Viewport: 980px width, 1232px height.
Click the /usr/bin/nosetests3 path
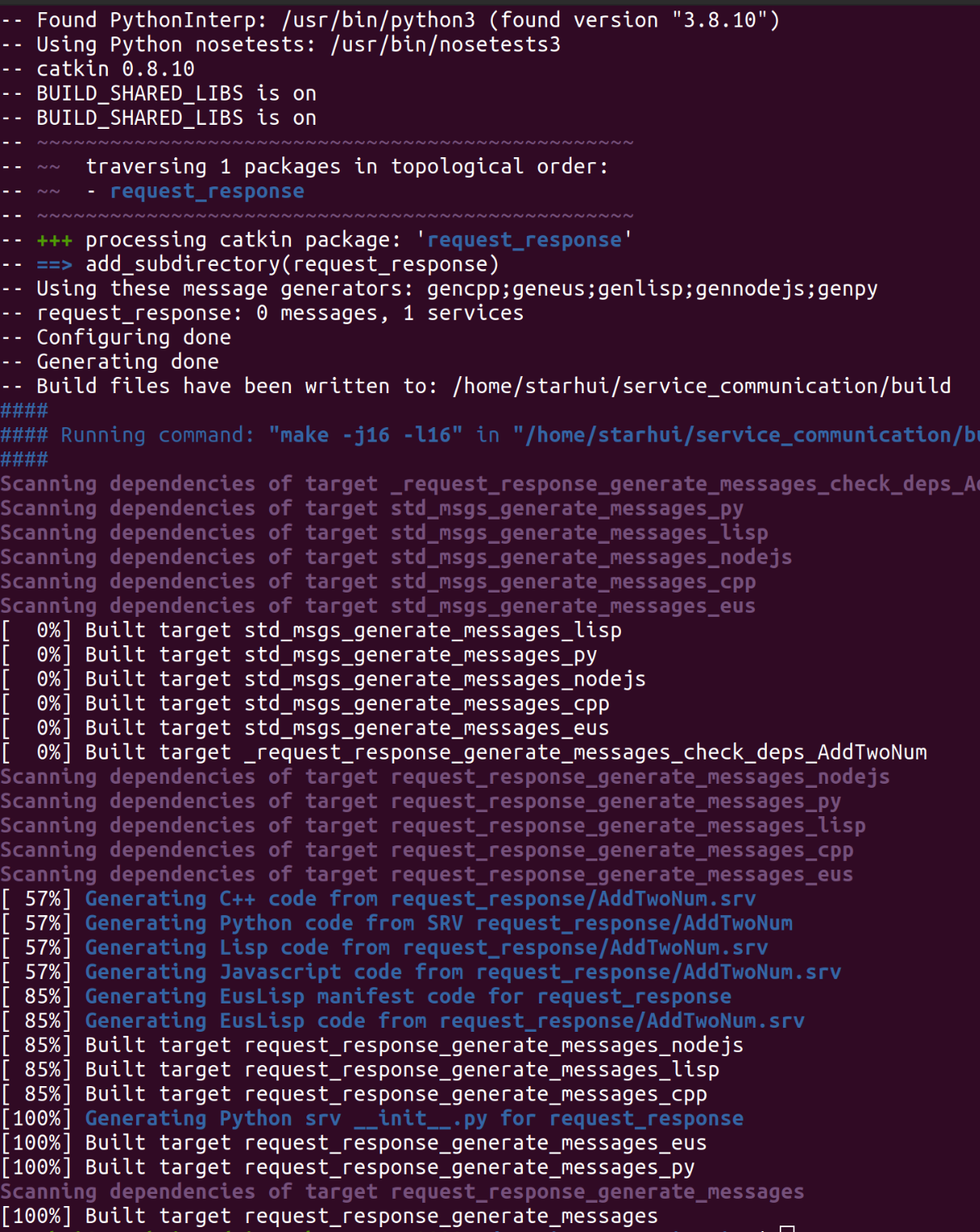[x=445, y=44]
